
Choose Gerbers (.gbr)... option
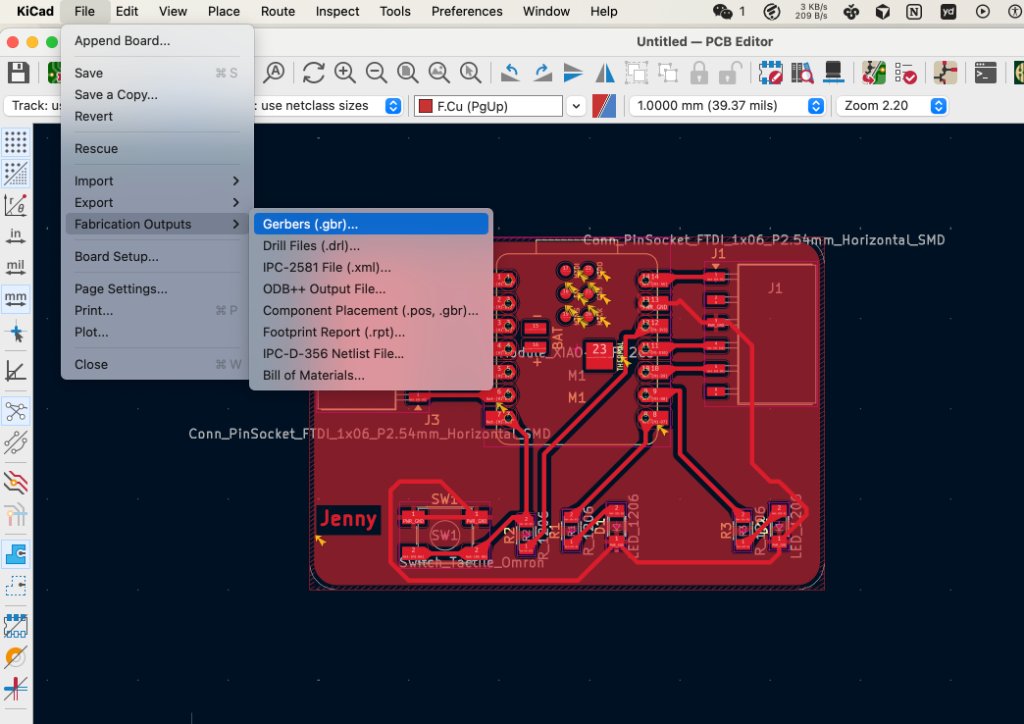pyautogui.click(x=371, y=224)
